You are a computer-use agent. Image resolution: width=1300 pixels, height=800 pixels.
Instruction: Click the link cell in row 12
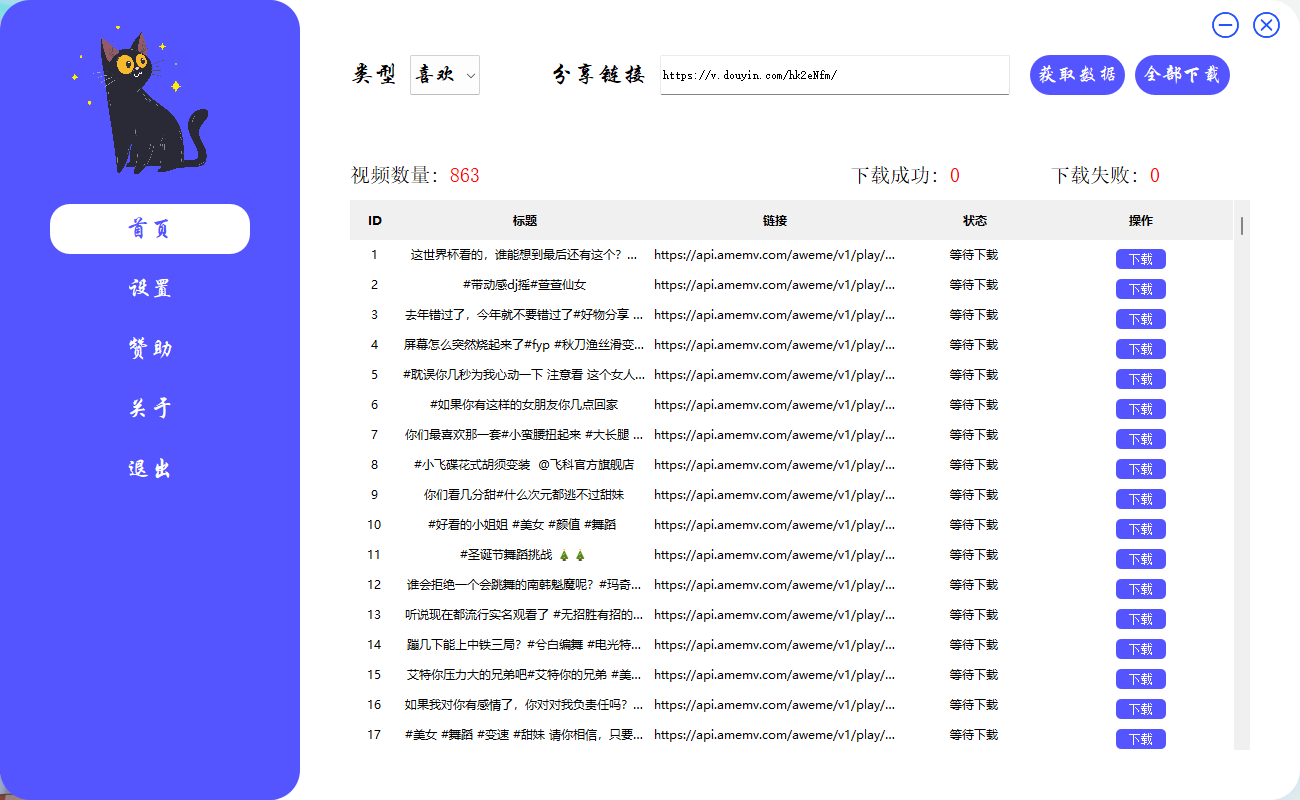[774, 585]
